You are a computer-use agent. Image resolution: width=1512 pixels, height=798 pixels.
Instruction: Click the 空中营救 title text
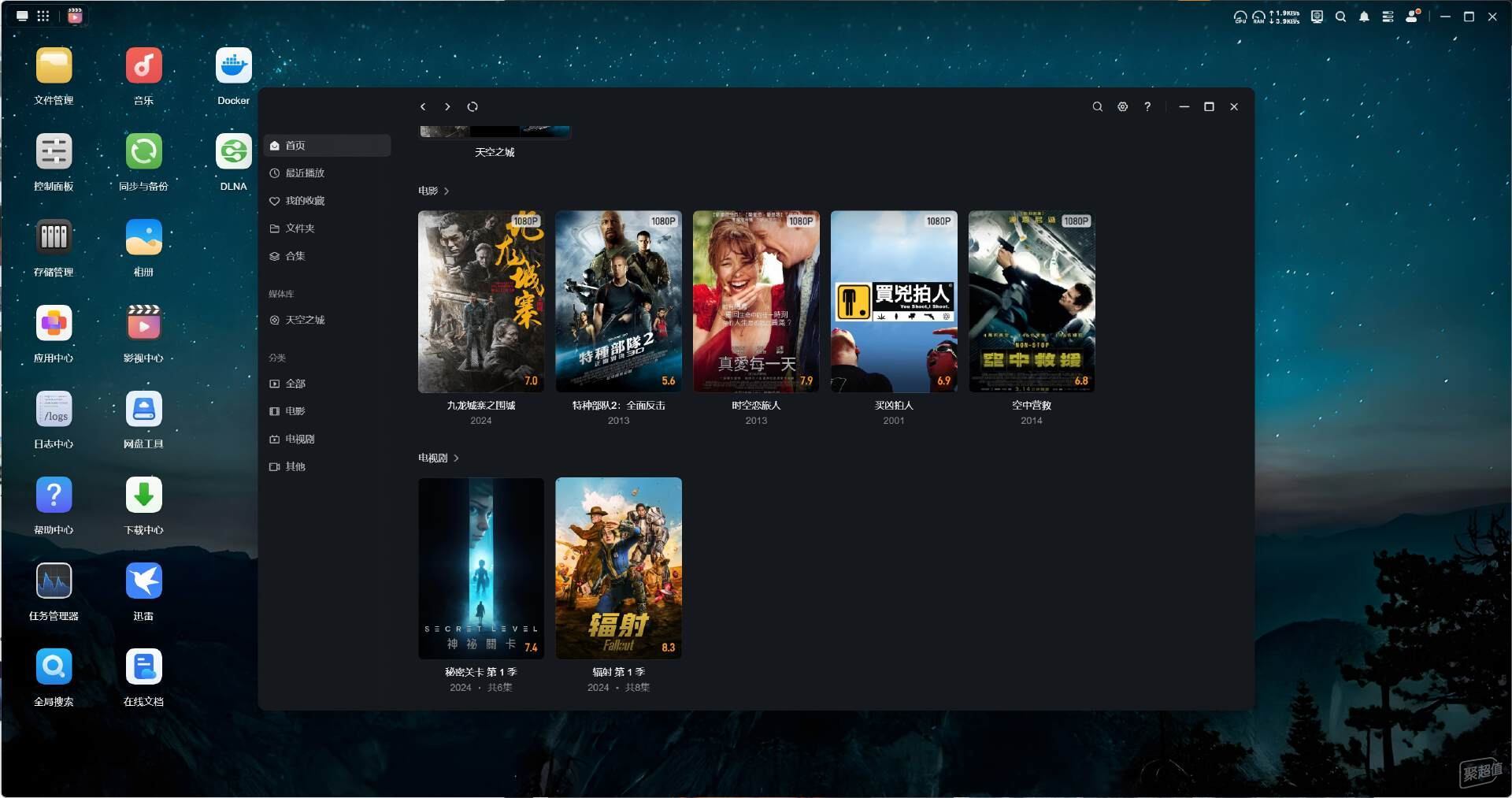pyautogui.click(x=1032, y=406)
